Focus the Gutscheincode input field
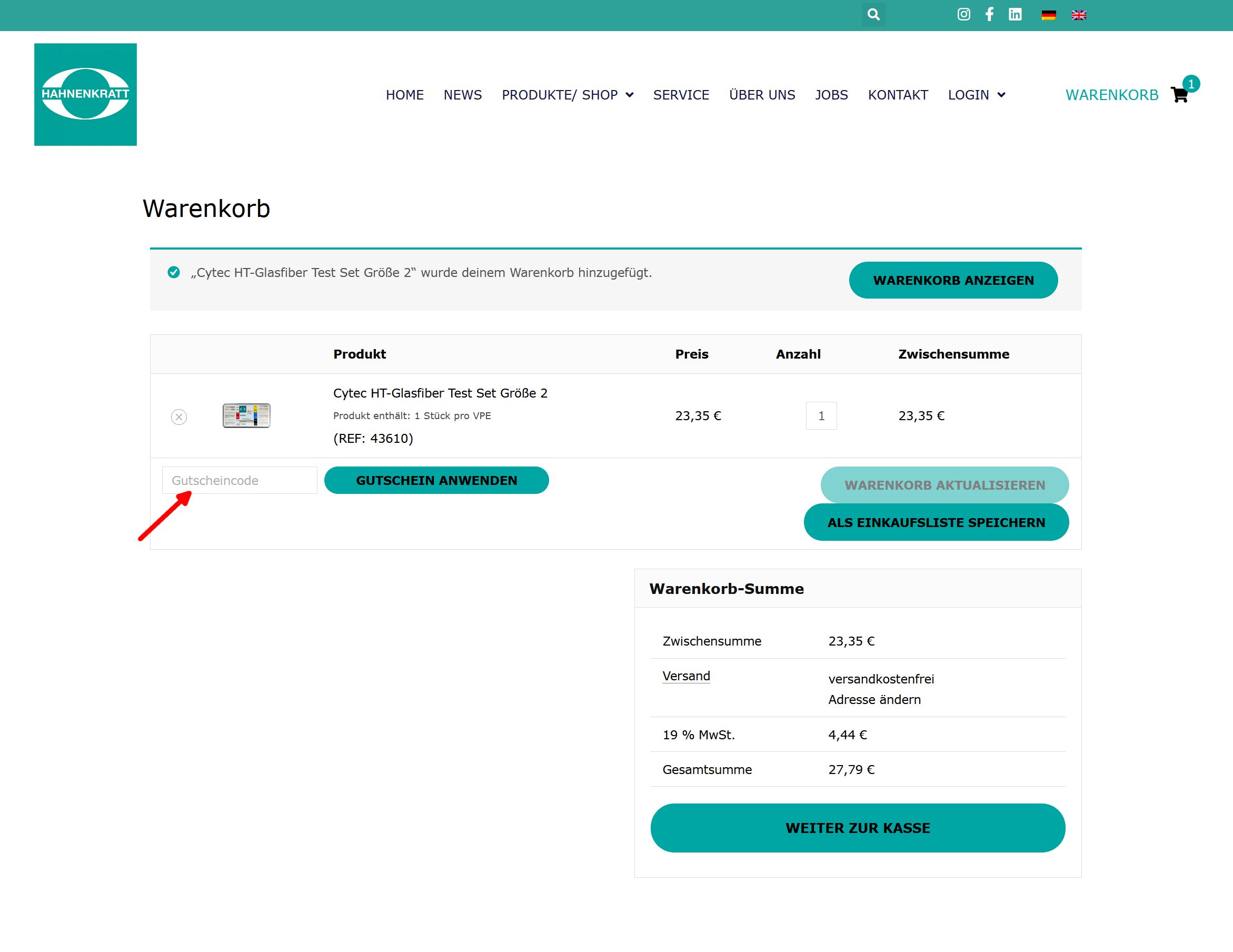Screen dimensions: 1233x952 [240, 480]
